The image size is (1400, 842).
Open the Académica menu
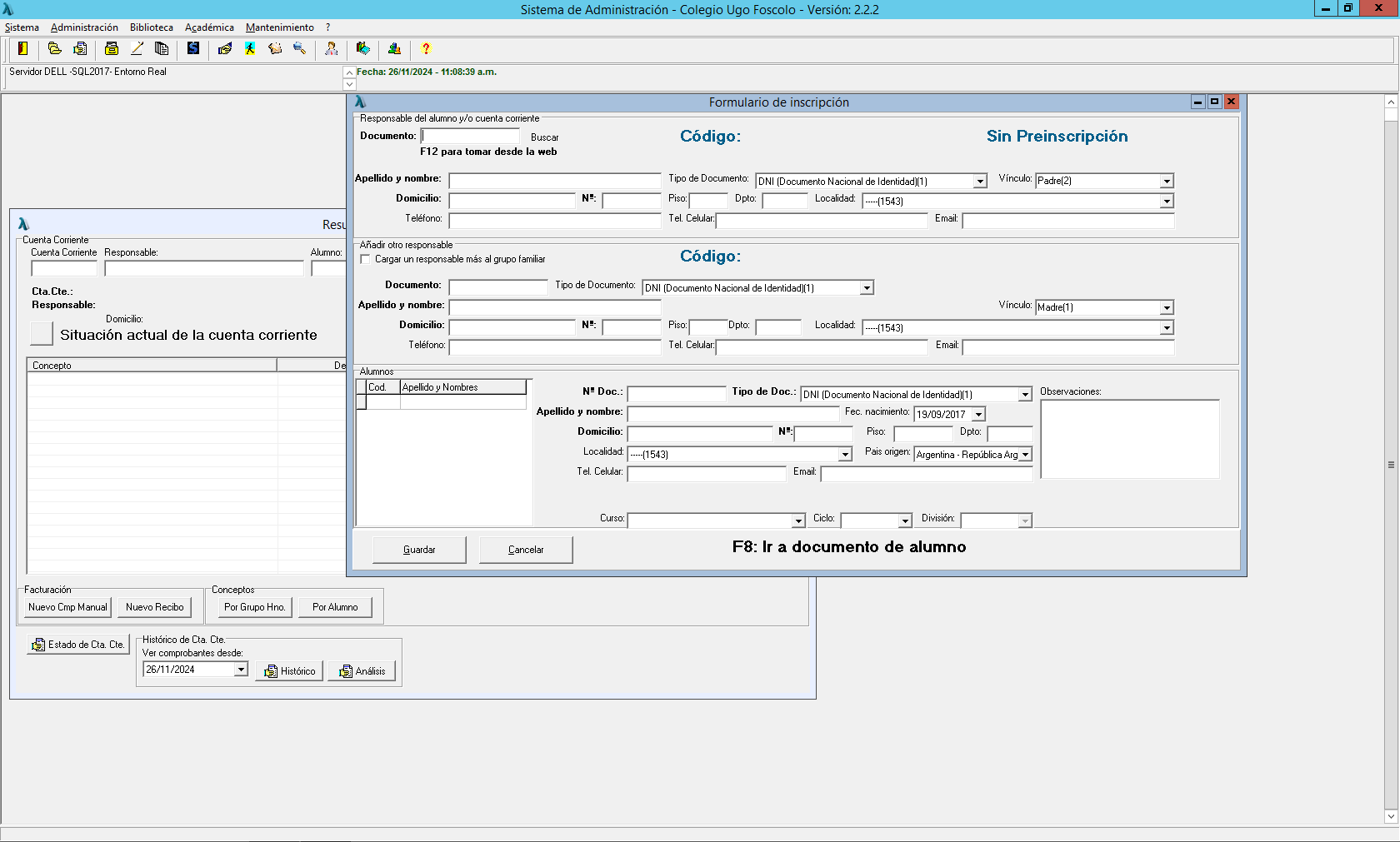209,27
